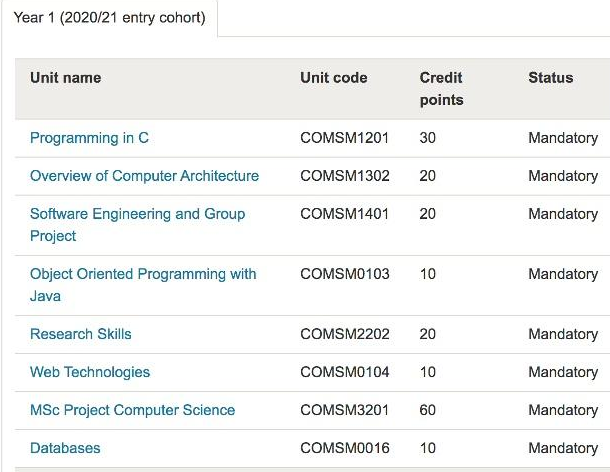Click the Credit points column header
This screenshot has height=472, width=610.
pos(441,89)
